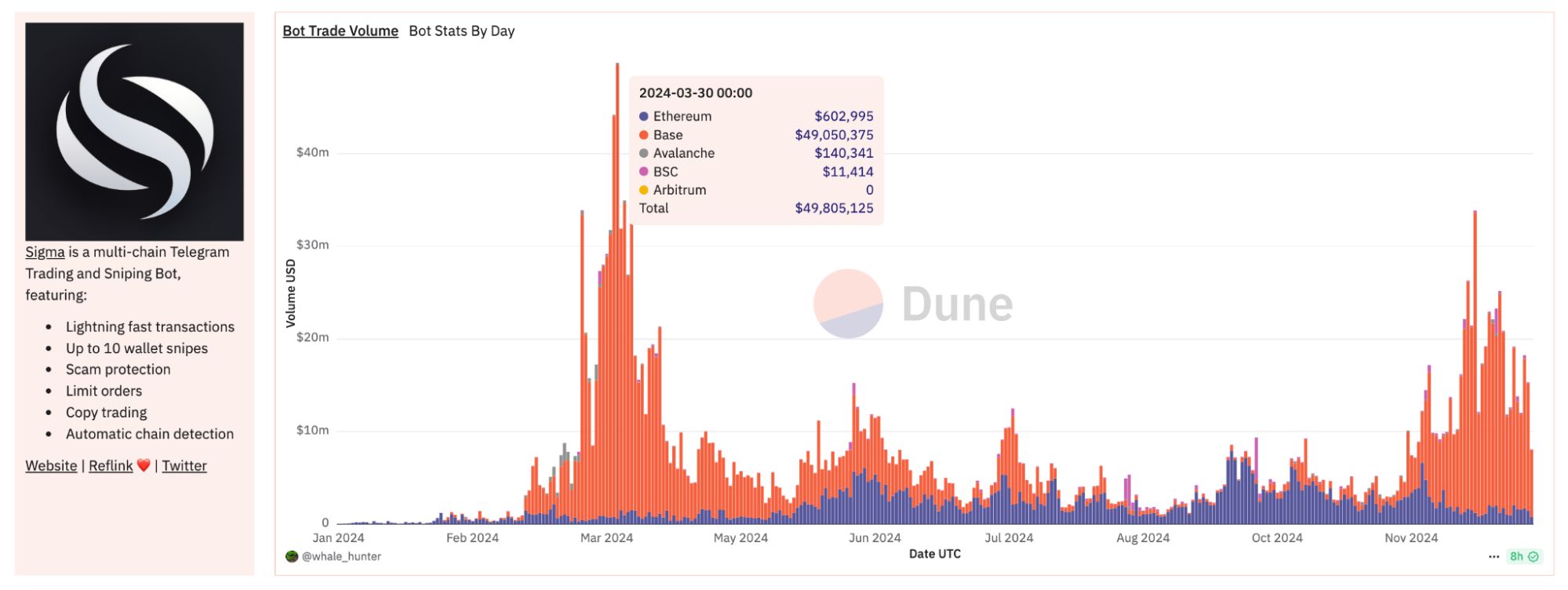Click the red heart emoji icon

tap(144, 465)
